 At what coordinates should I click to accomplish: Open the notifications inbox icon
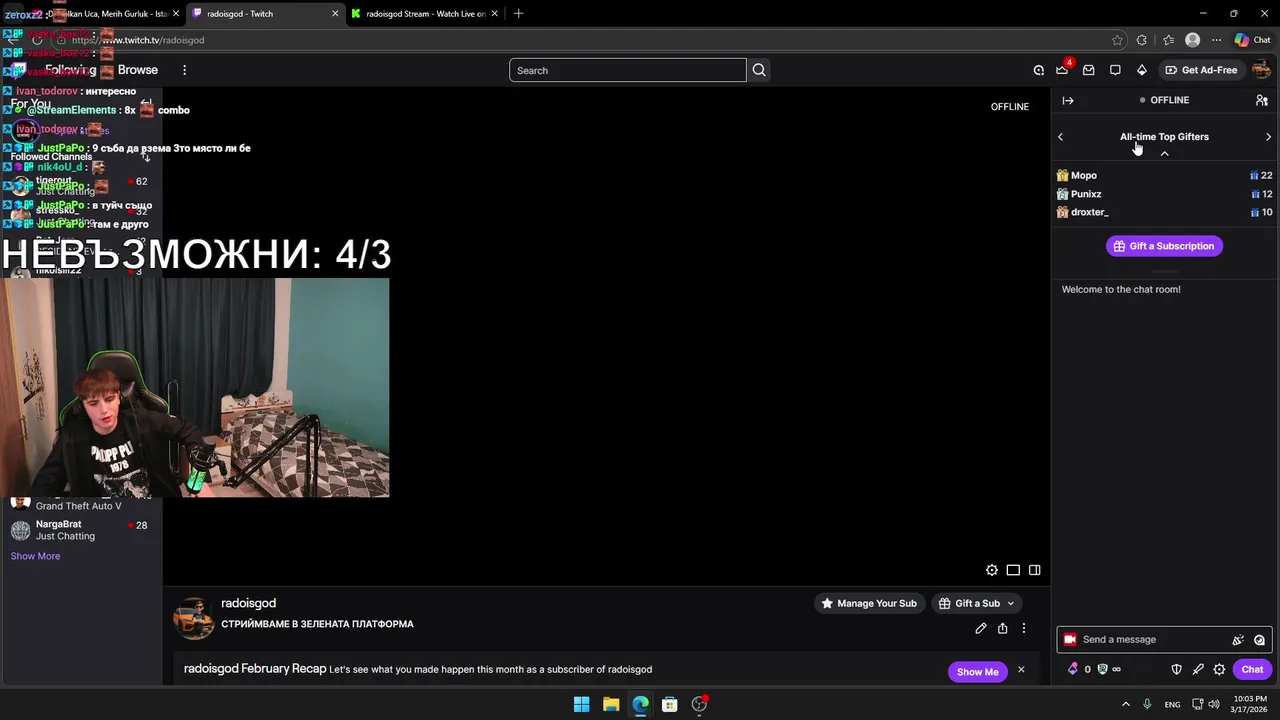pyautogui.click(x=1088, y=70)
